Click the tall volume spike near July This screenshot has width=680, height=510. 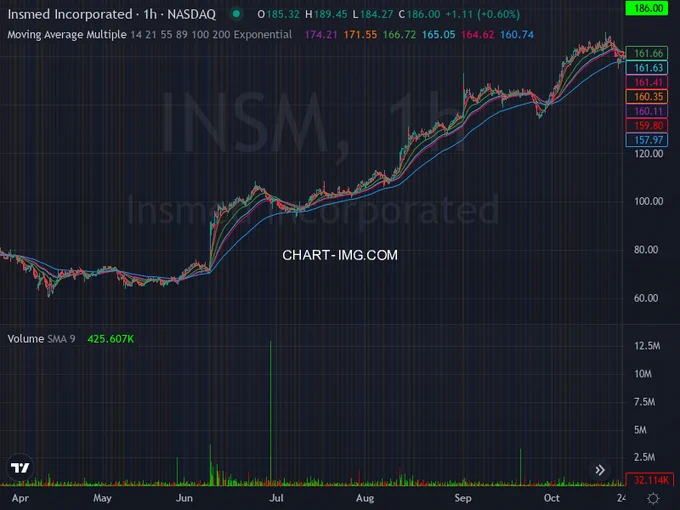(x=271, y=400)
